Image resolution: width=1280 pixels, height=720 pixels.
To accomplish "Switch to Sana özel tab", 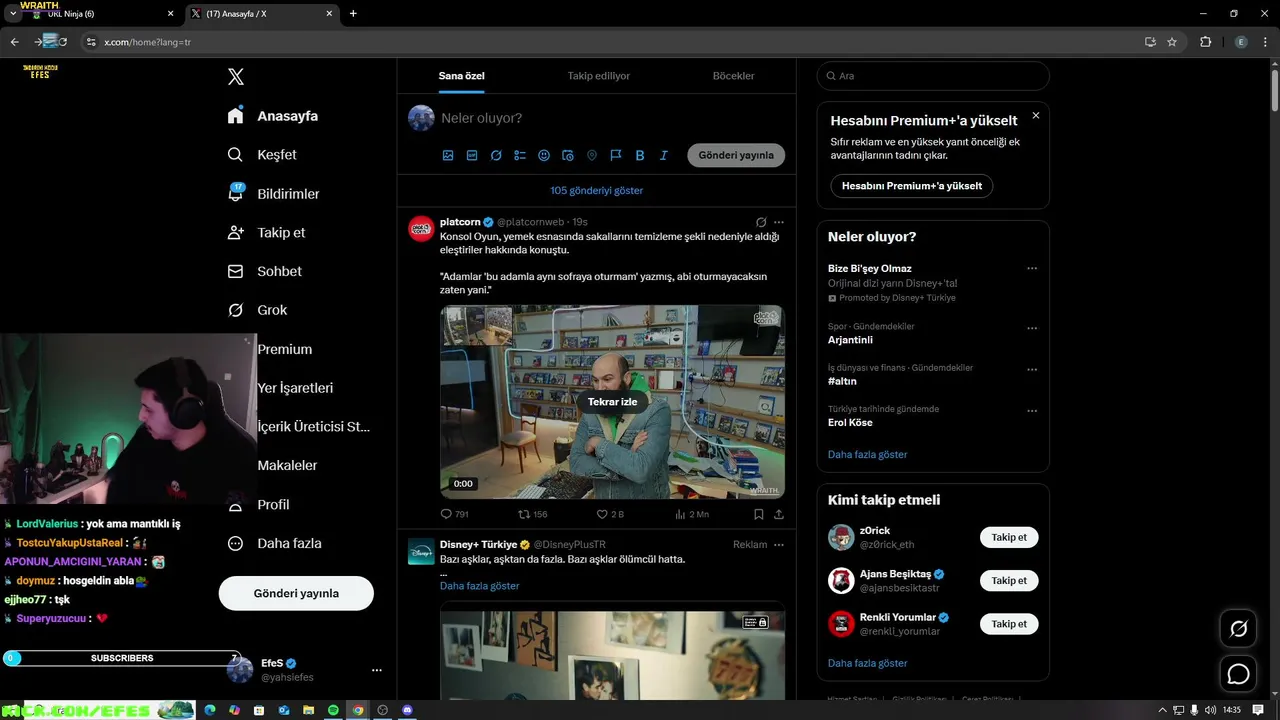I will 461,76.
